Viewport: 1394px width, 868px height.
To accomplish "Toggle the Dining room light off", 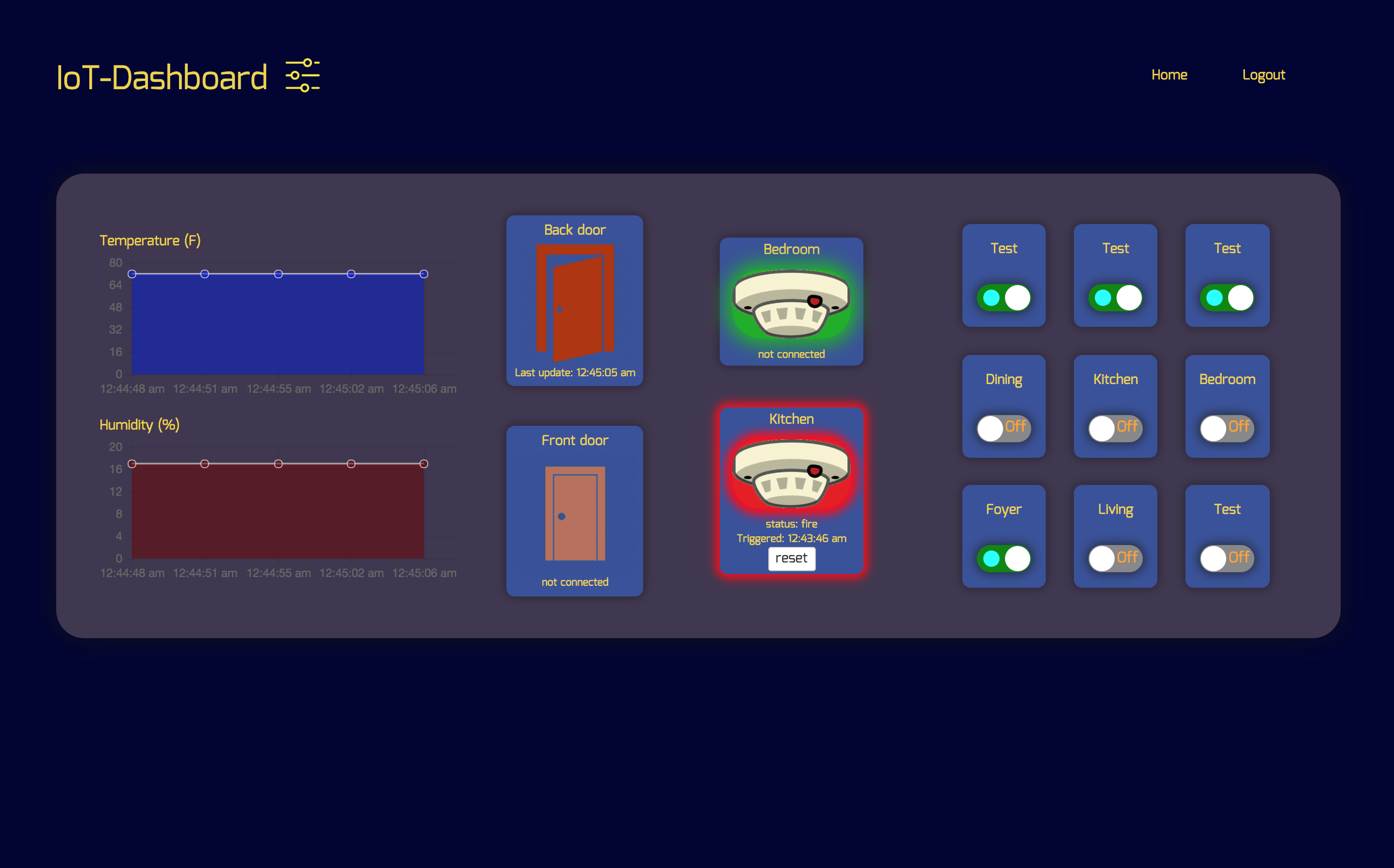I will (1003, 426).
